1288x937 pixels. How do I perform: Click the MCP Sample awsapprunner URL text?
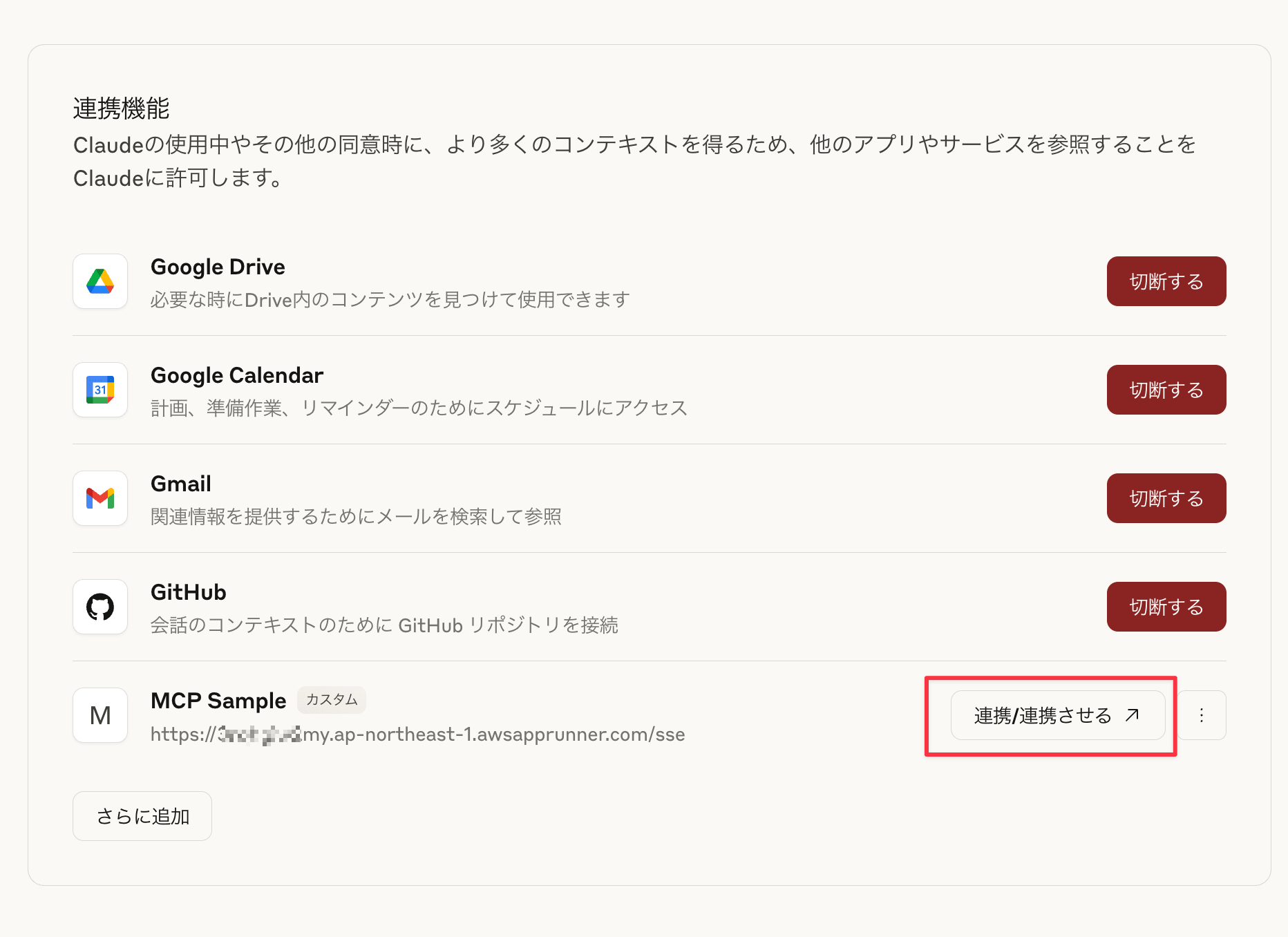418,734
